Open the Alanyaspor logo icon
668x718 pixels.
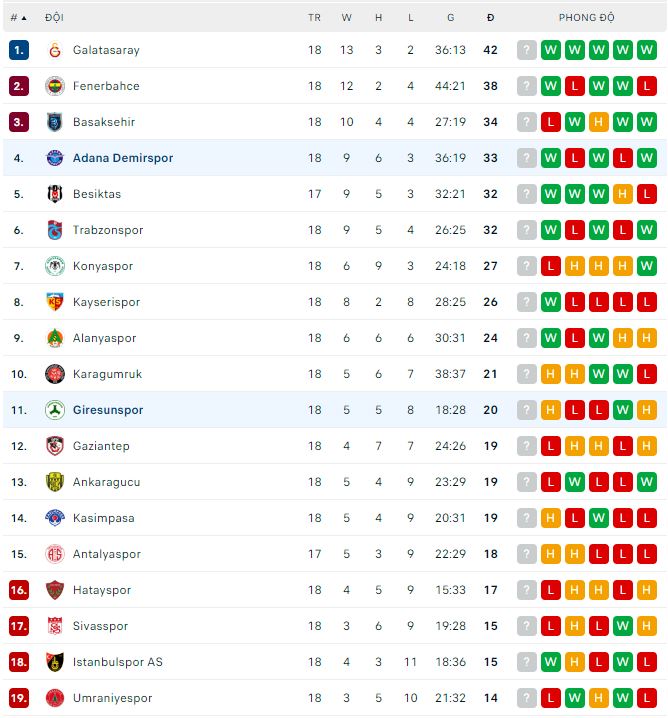(54, 338)
